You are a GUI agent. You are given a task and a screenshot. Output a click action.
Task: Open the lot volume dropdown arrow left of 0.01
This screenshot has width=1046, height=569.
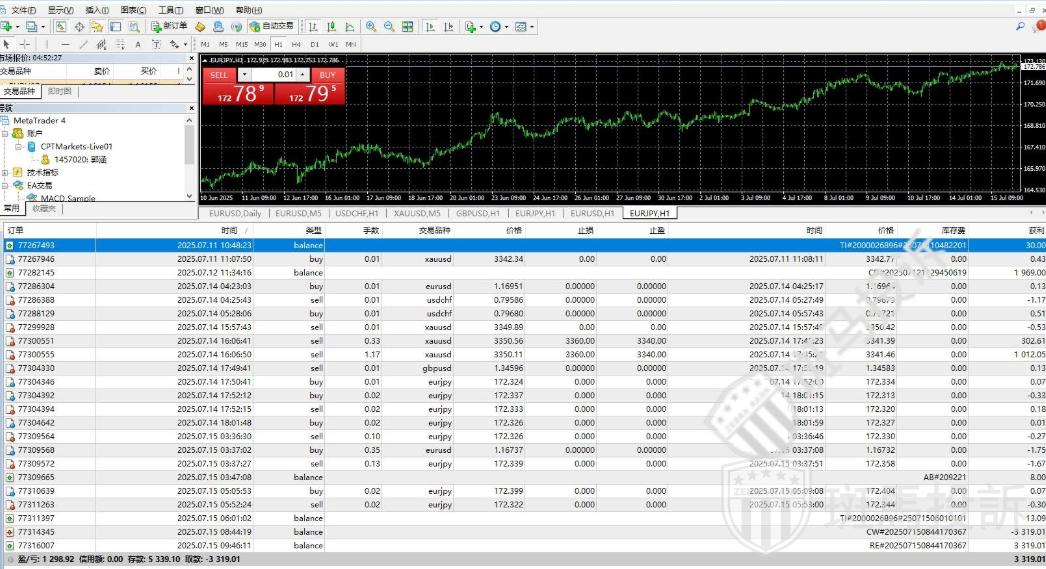pos(245,75)
